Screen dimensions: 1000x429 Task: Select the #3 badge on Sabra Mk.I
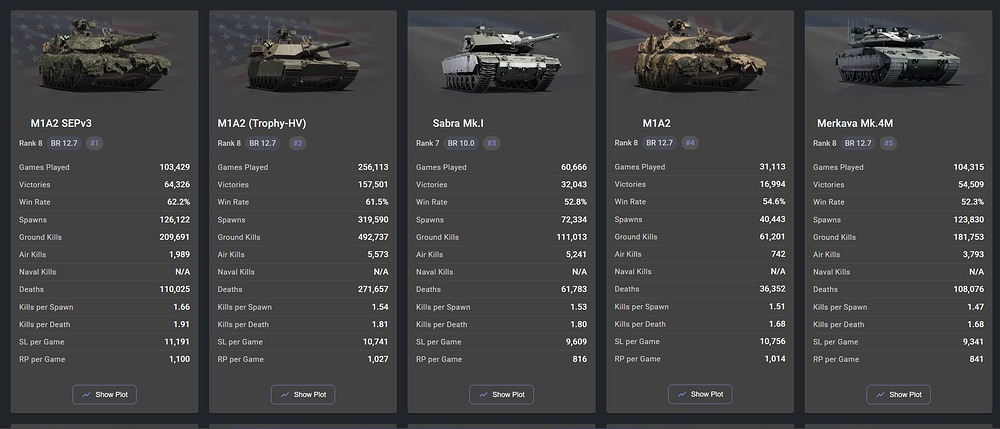[491, 143]
